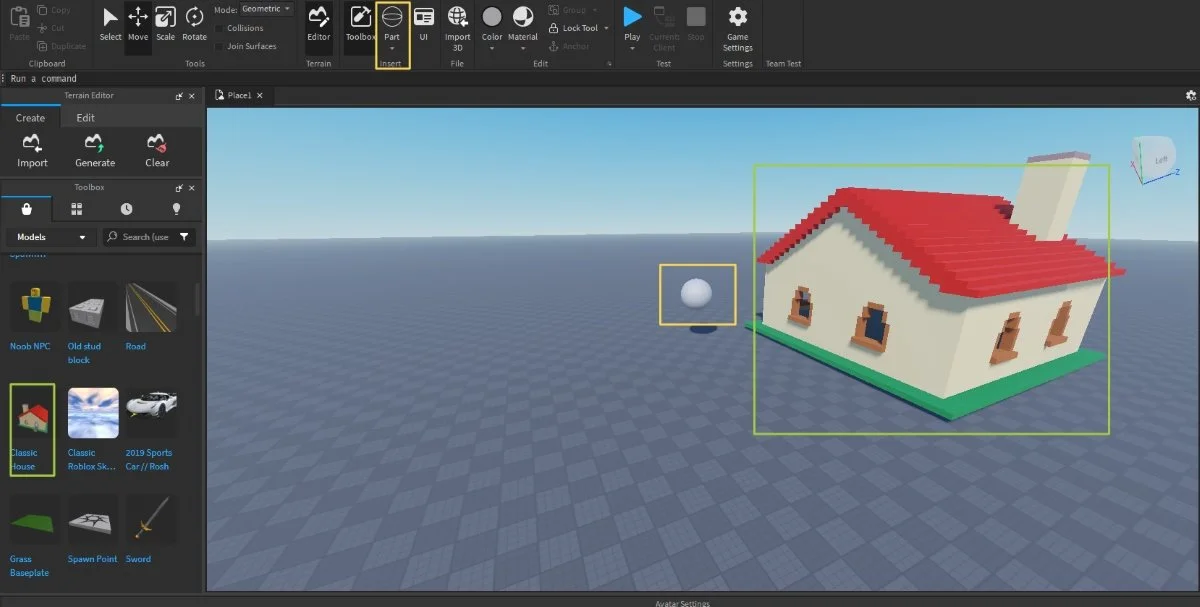Open the UI insert tool
The image size is (1200, 607).
tap(424, 23)
